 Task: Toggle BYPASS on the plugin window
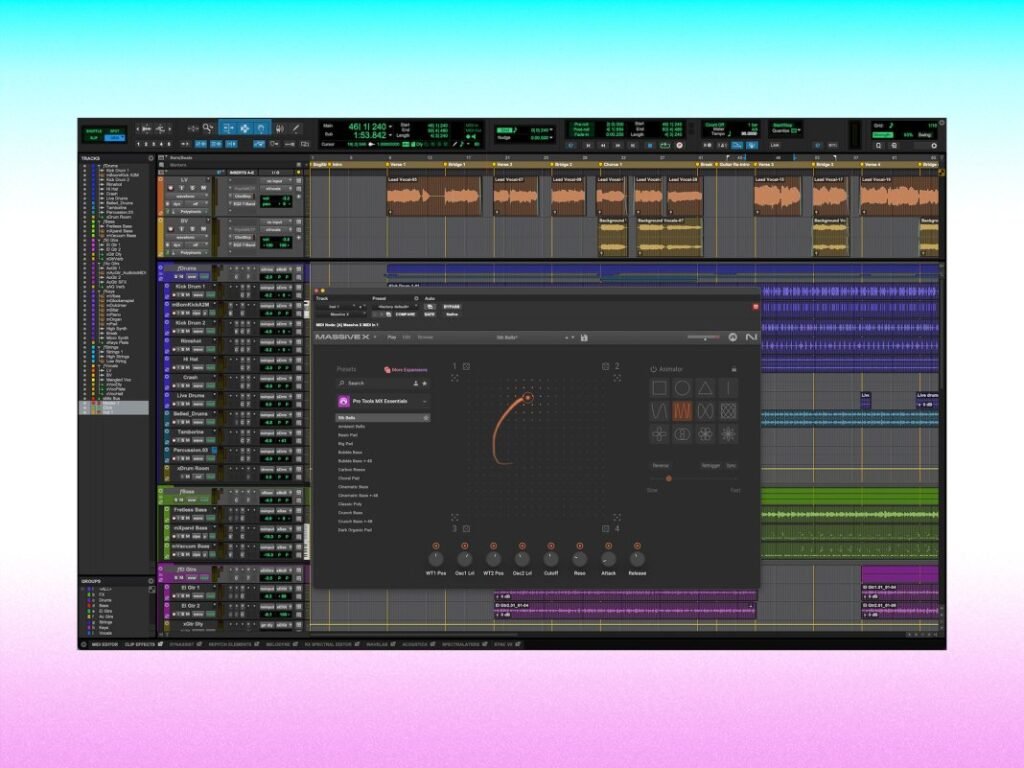click(451, 306)
